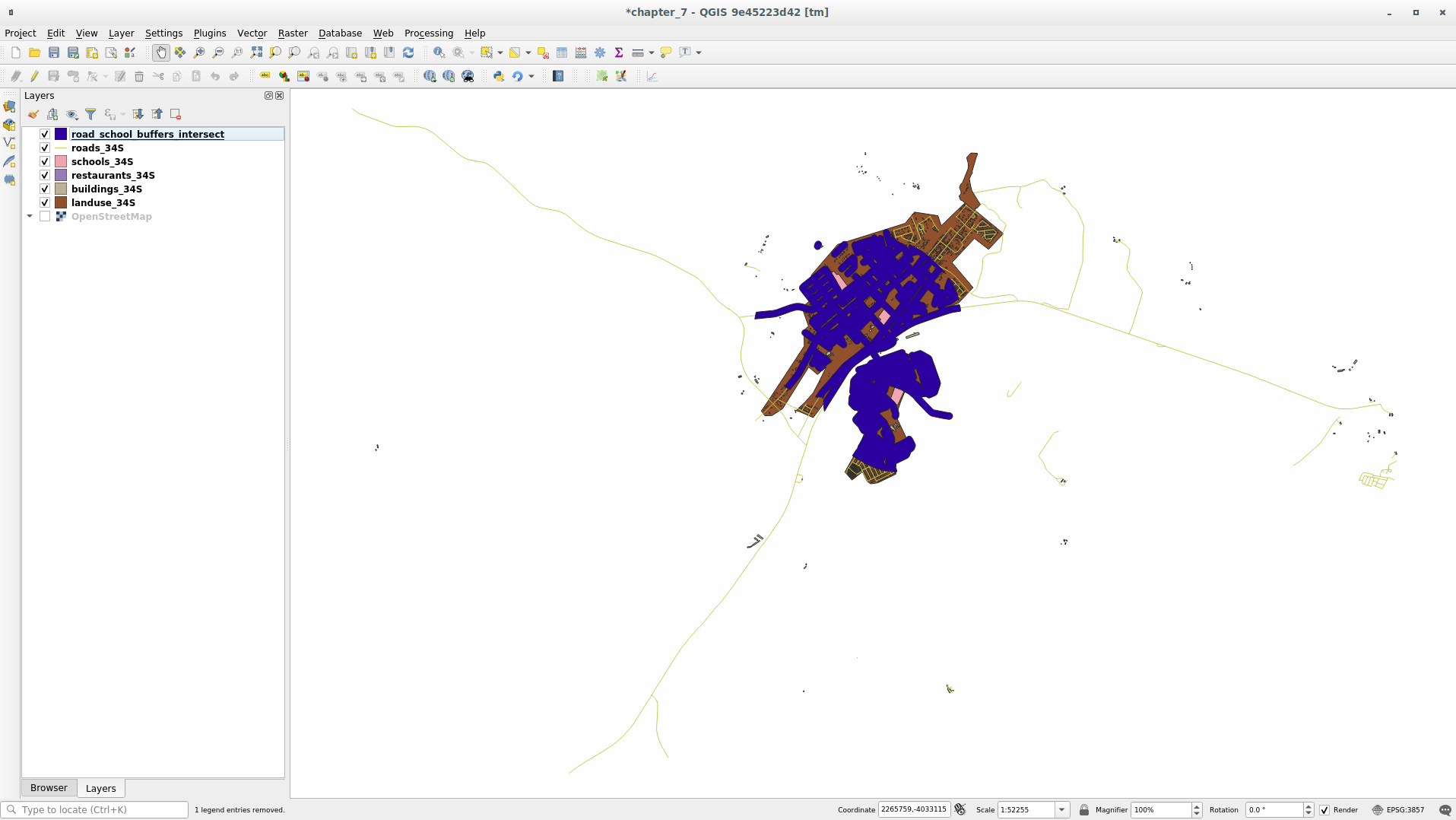Open the select features dropdown arrow
The image size is (1456, 820).
tap(499, 52)
